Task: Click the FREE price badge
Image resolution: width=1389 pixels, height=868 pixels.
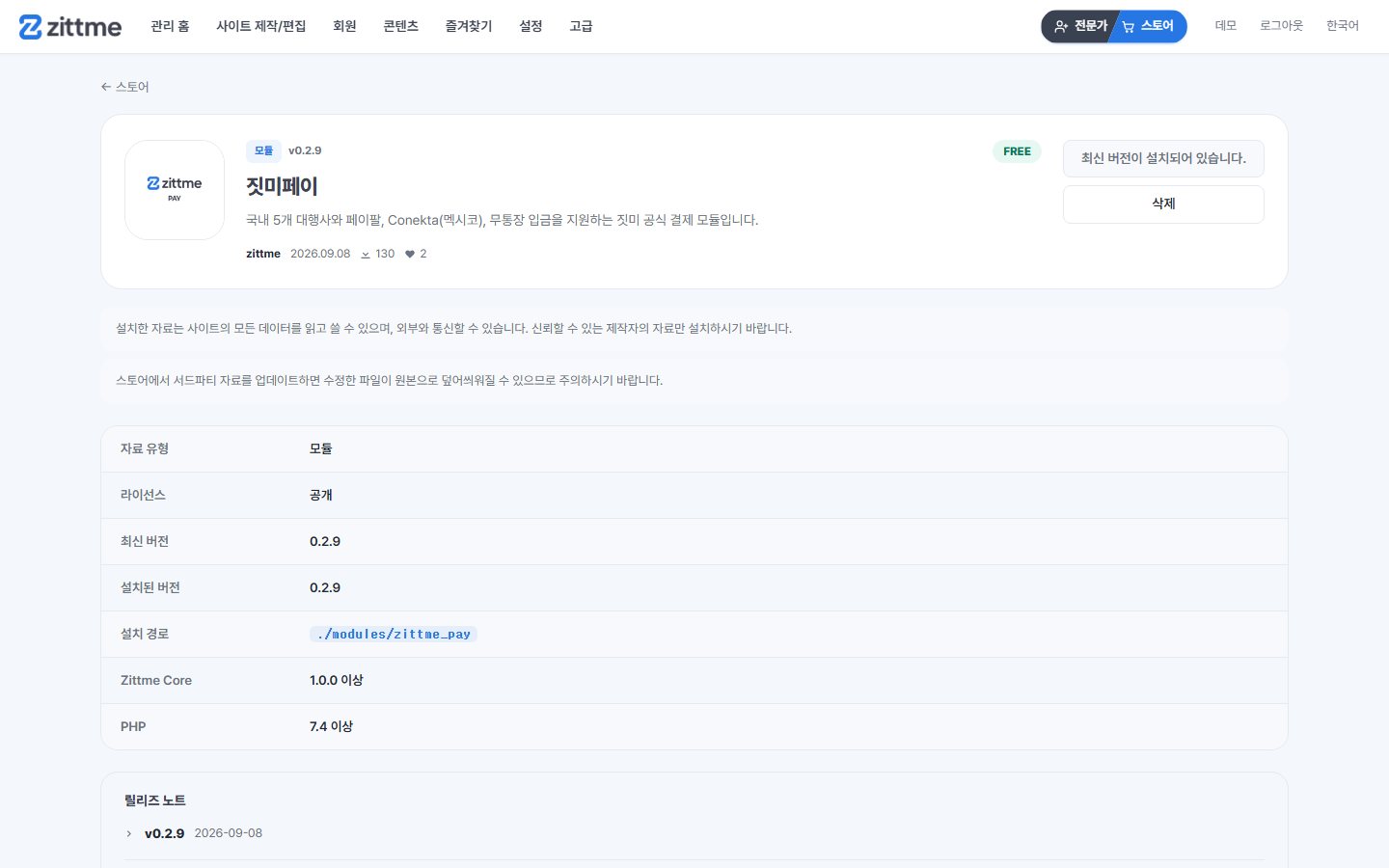Action: tap(1017, 151)
